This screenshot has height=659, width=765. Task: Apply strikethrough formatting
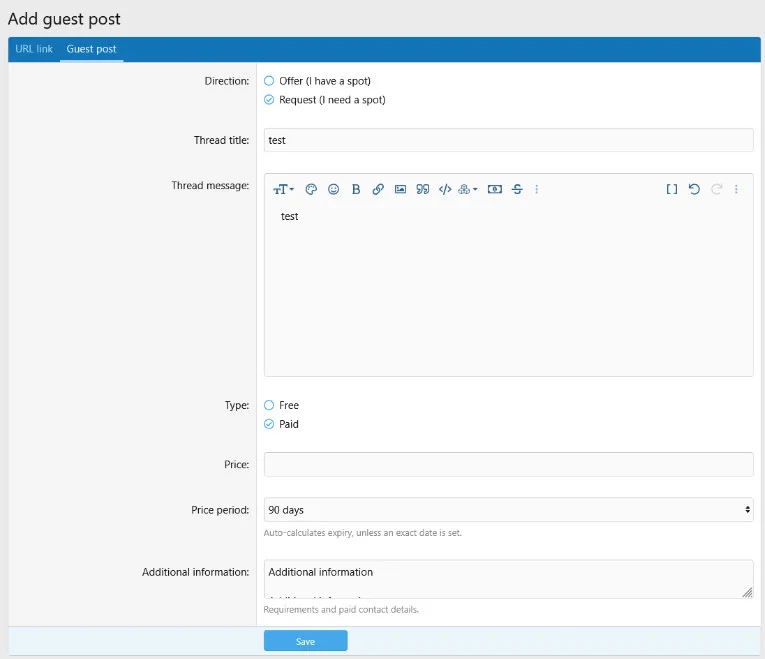coord(517,189)
